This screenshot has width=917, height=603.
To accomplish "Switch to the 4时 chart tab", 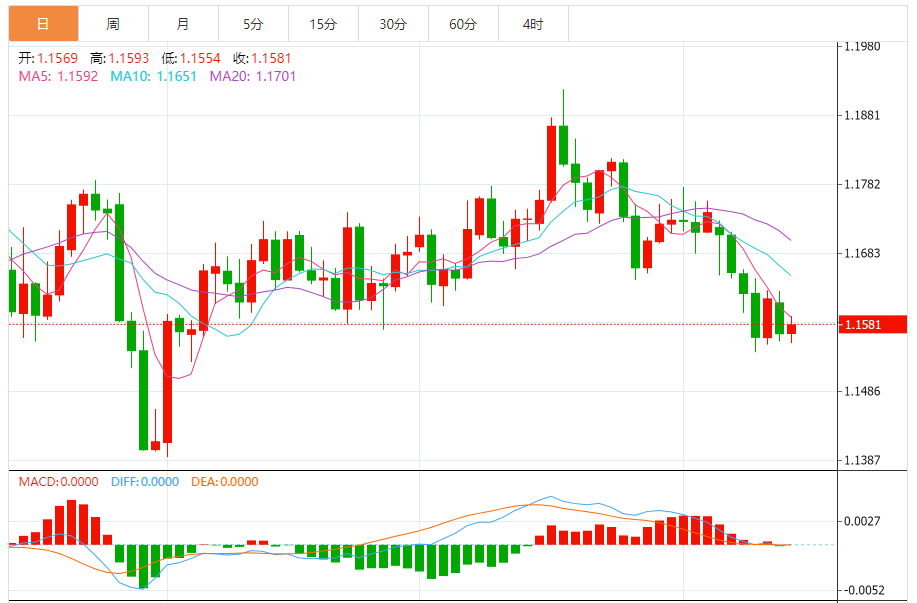I will 533,23.
